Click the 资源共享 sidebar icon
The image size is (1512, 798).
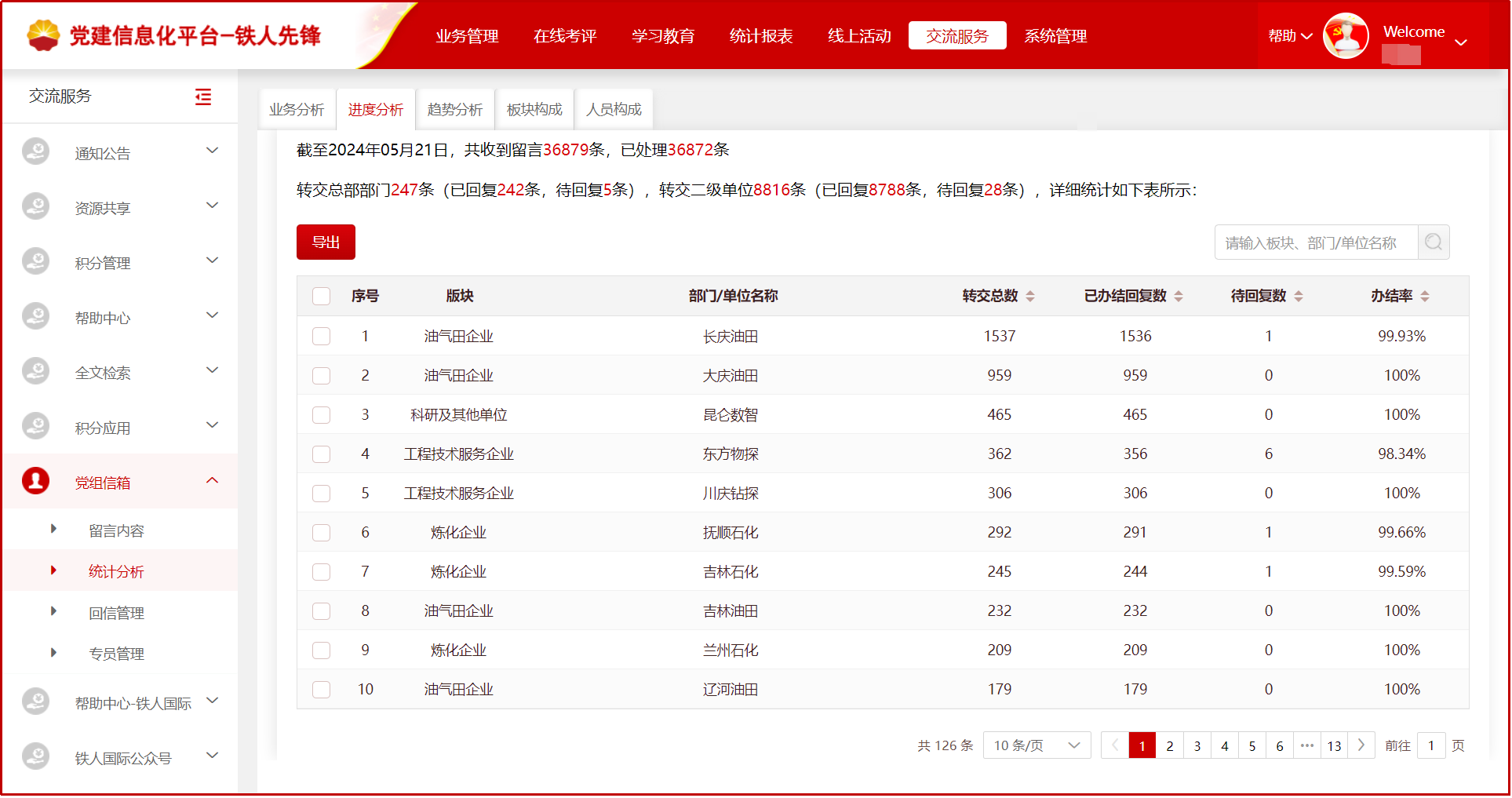[x=35, y=206]
